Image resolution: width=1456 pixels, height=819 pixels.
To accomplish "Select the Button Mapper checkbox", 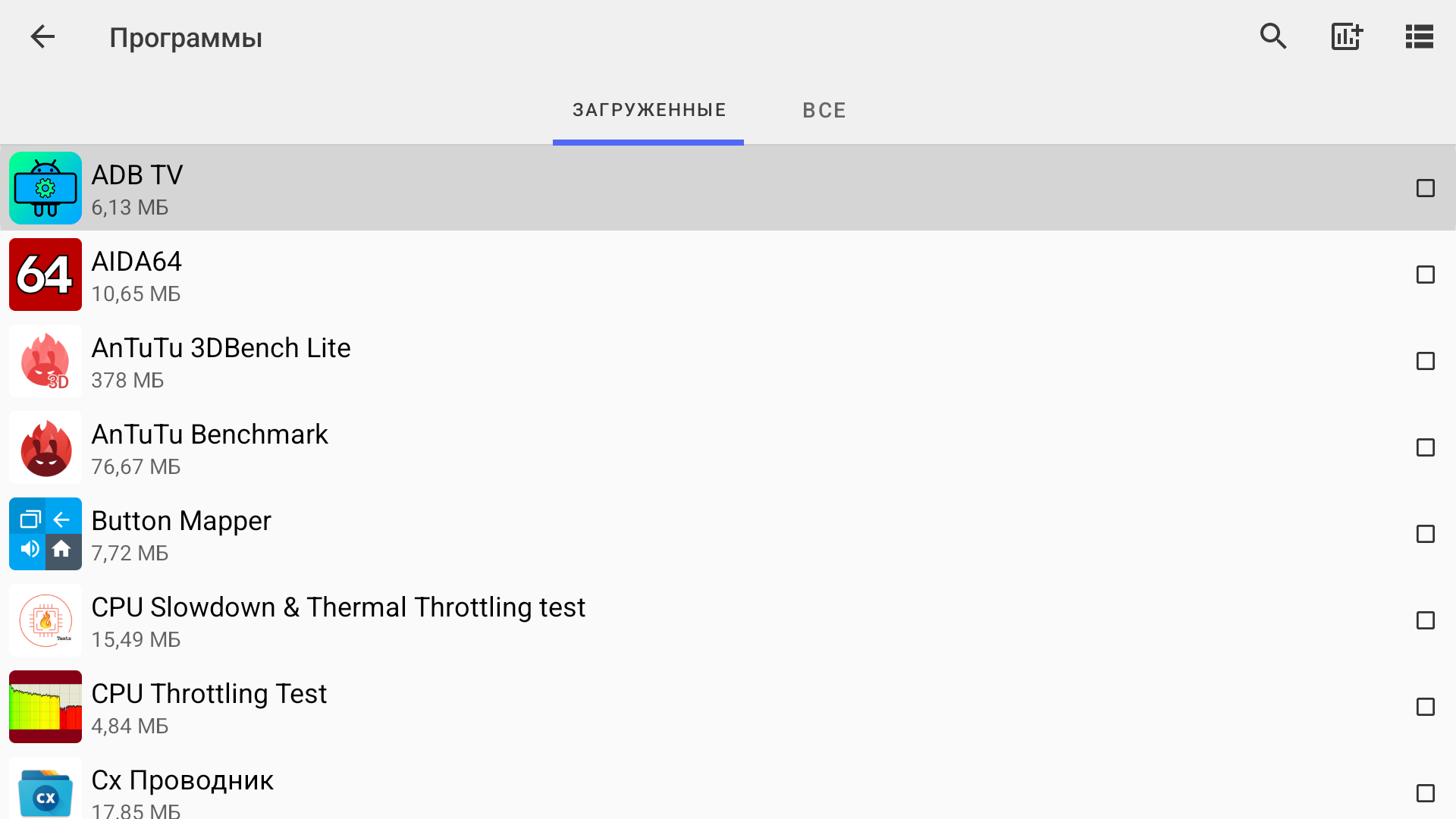I will (1425, 534).
